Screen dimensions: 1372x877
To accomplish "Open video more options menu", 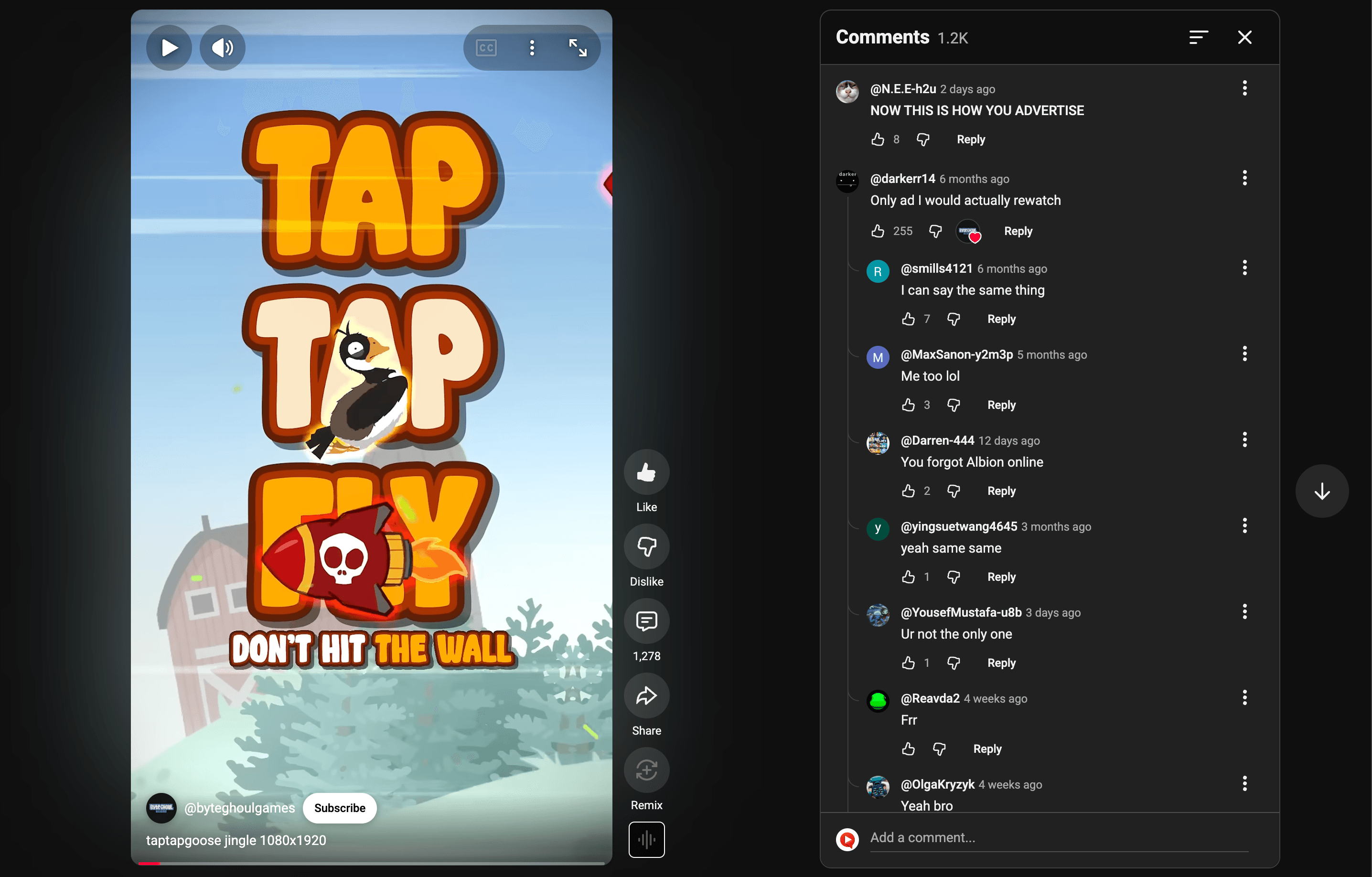I will click(532, 48).
